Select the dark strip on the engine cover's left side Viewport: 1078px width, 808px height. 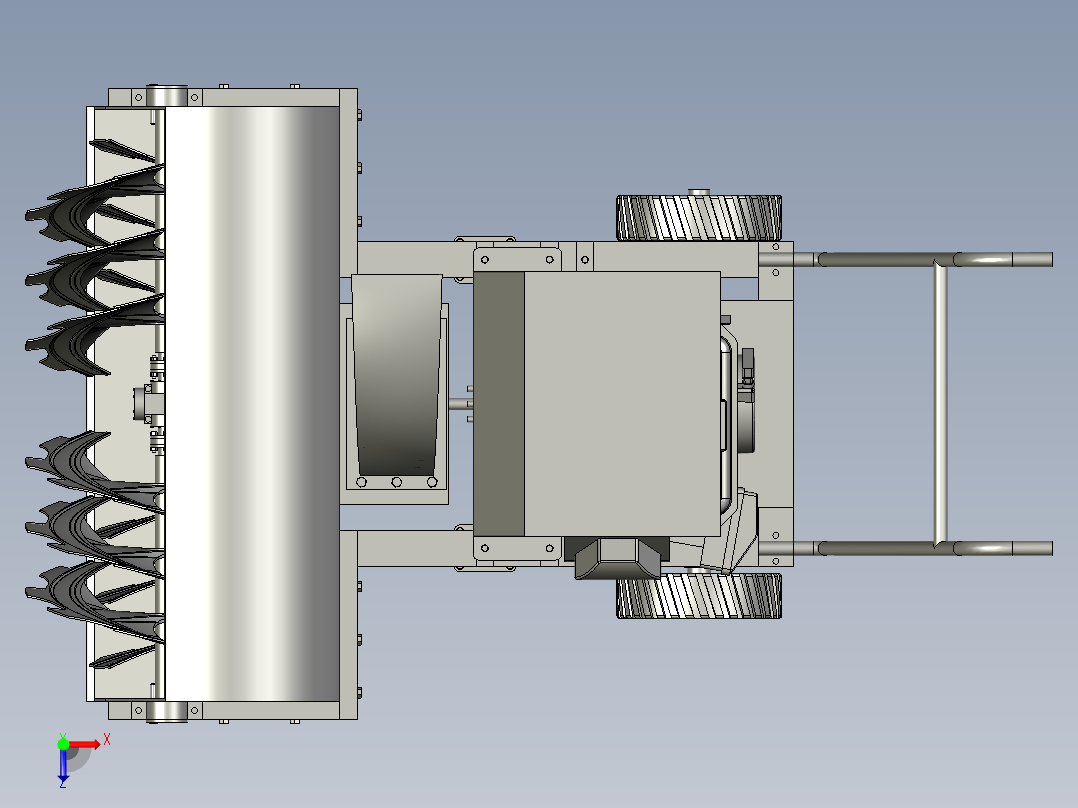tap(498, 404)
